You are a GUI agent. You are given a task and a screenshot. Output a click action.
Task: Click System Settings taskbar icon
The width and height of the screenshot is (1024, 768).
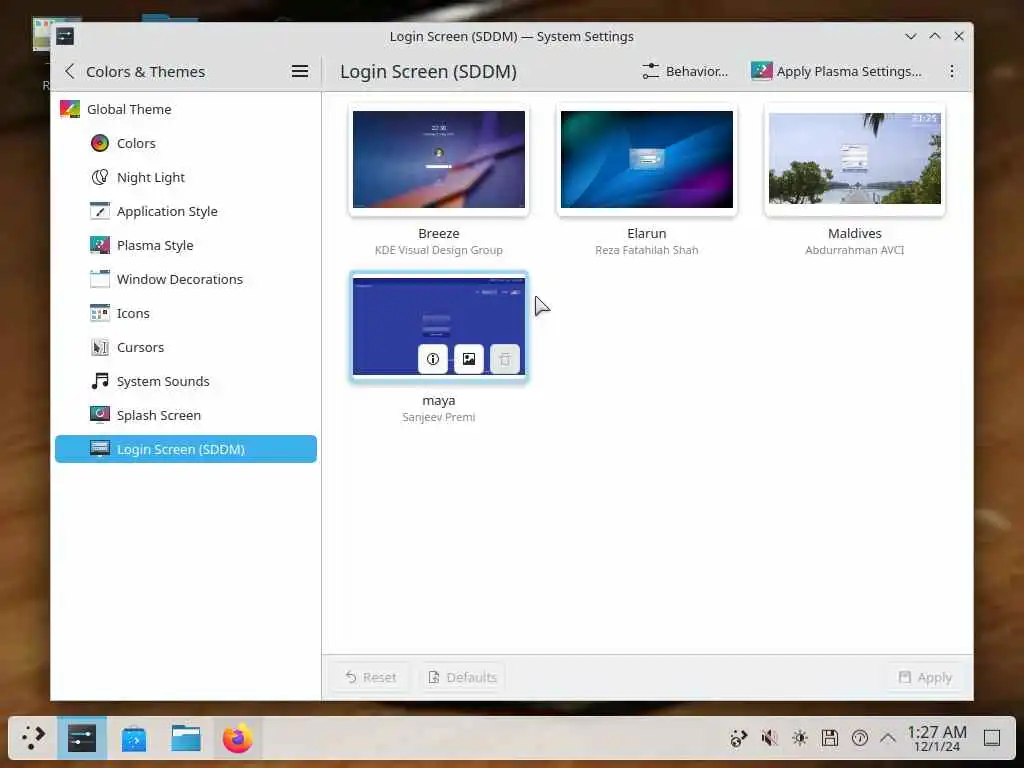(82, 738)
